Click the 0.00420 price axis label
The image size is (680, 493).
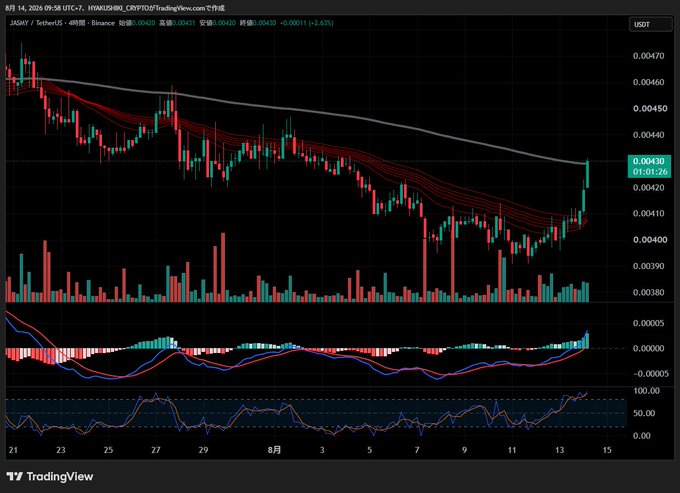(x=648, y=187)
